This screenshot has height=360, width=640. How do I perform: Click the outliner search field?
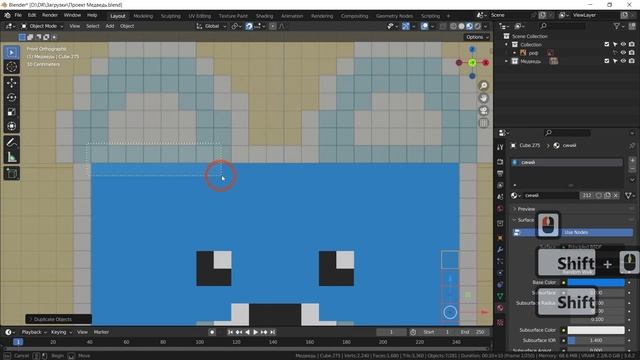562,26
